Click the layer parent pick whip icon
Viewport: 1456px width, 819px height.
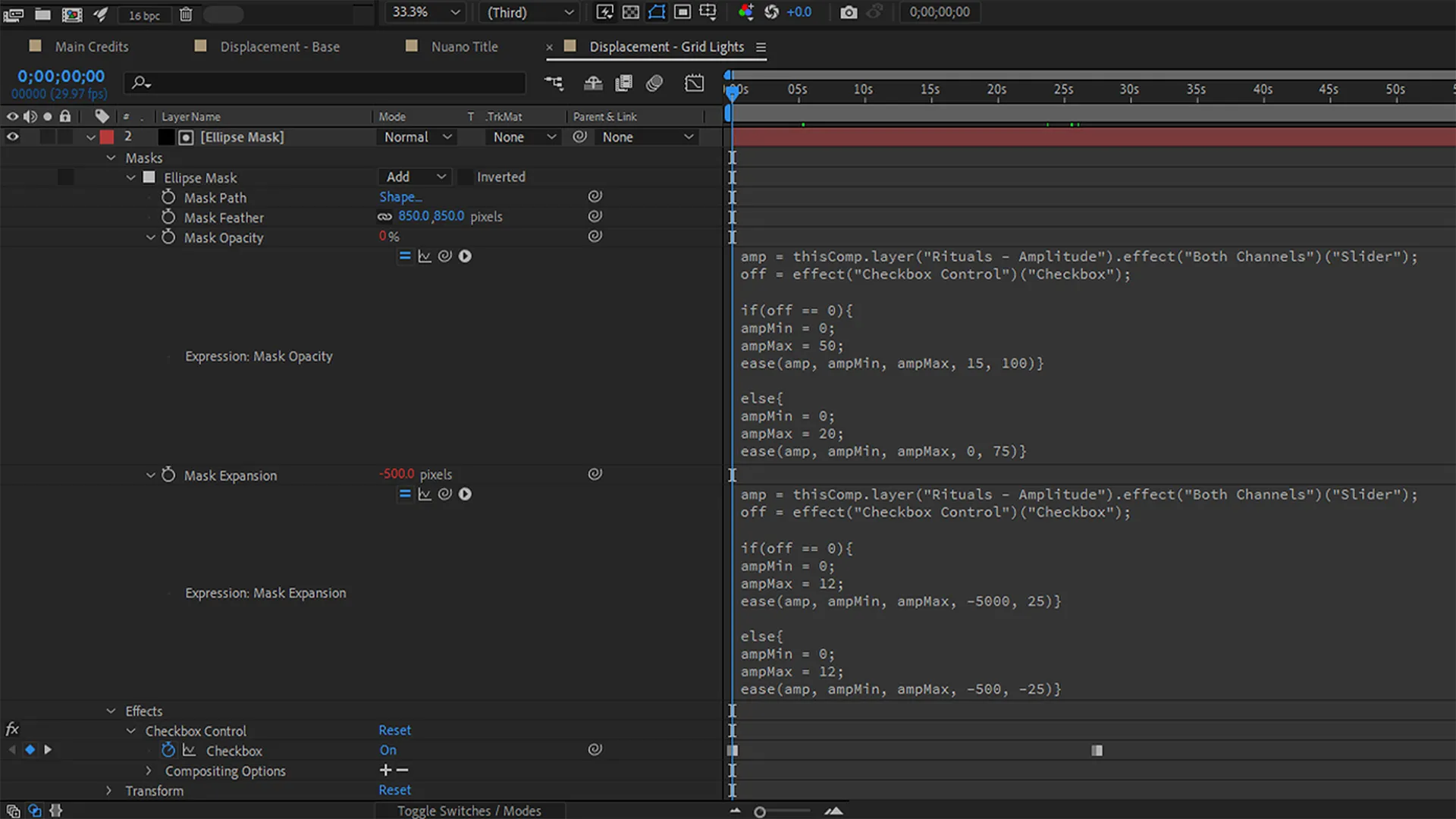pyautogui.click(x=579, y=137)
